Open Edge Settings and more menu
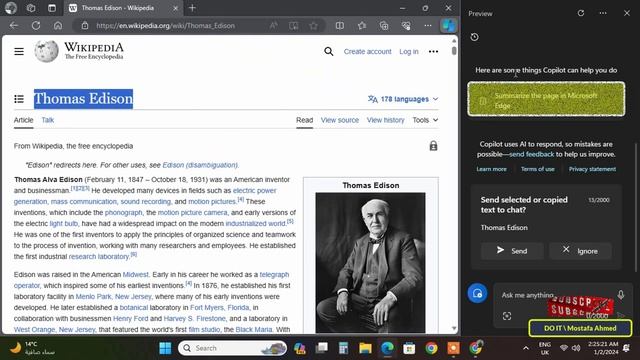The width and height of the screenshot is (640, 360). pos(427,26)
